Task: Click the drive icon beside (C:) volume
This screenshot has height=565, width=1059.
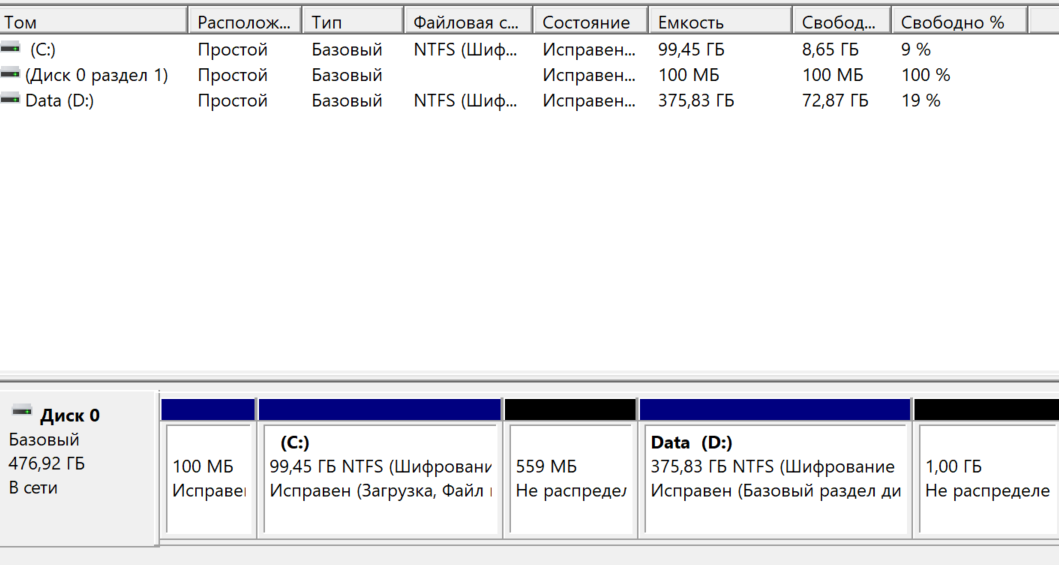Action: click(x=10, y=49)
